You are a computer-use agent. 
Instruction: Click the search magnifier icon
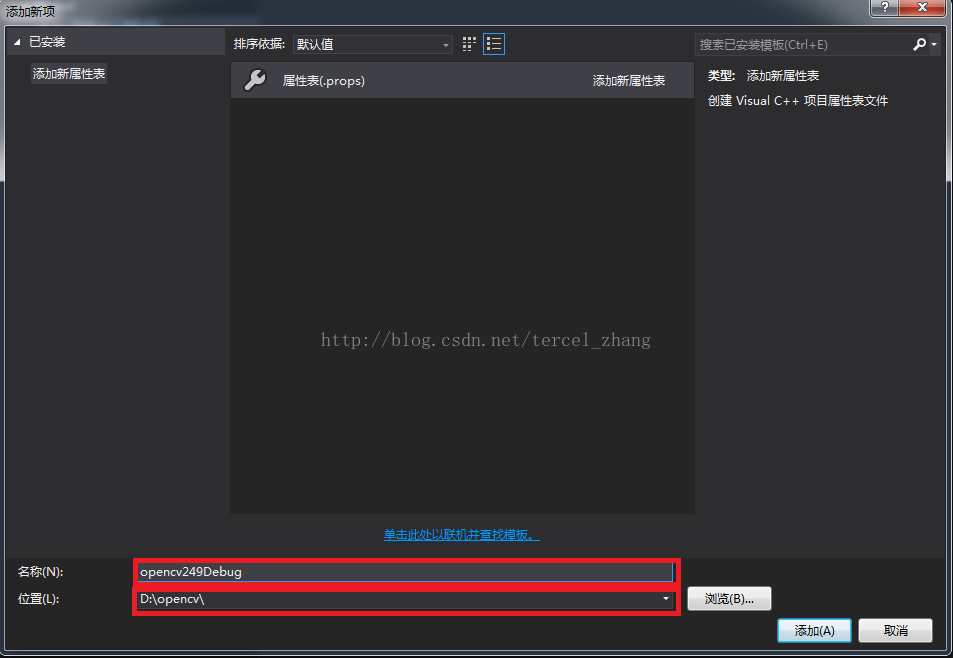coord(918,44)
